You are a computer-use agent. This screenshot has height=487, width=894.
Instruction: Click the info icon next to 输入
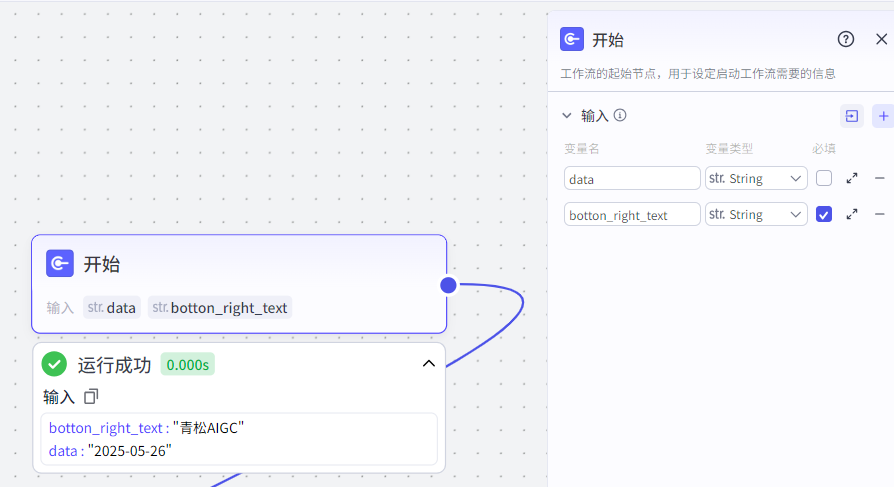(x=620, y=116)
